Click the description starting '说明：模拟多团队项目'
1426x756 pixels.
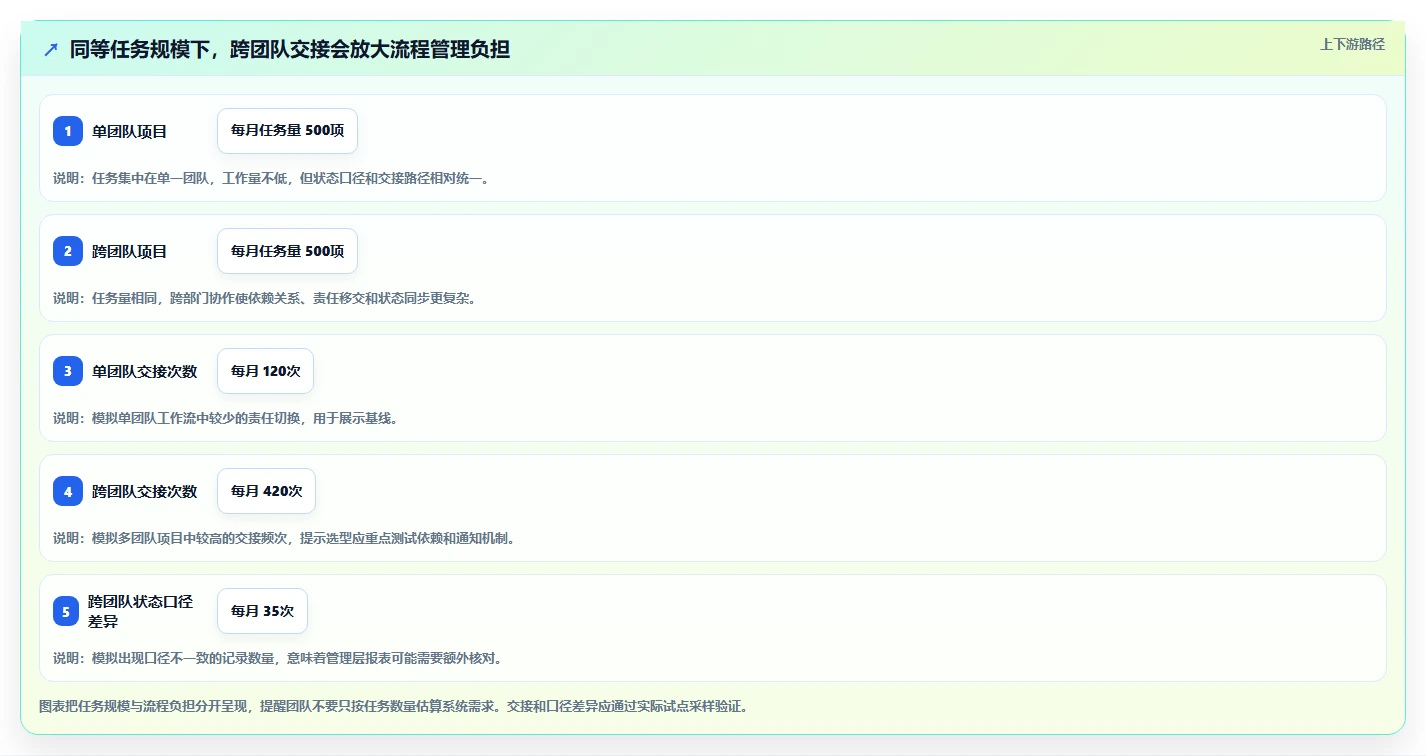click(x=284, y=538)
